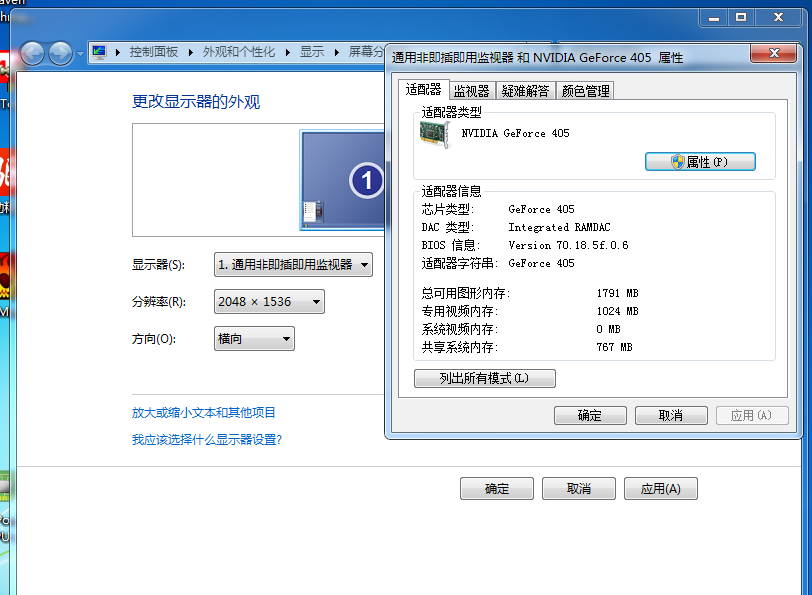Open the 显示器 monitor selection dropdown
812x595 pixels.
point(293,265)
